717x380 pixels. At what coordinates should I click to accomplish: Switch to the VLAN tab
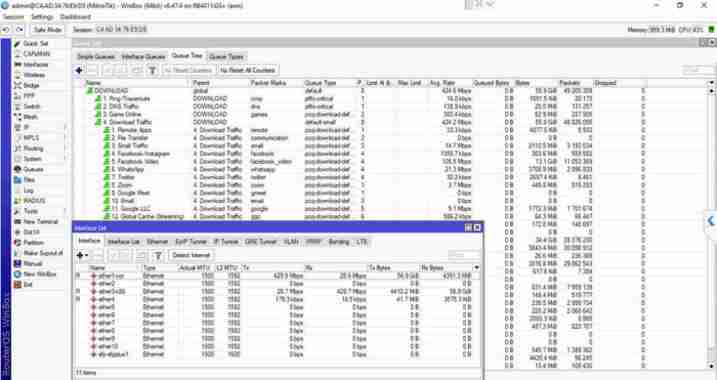pyautogui.click(x=291, y=242)
